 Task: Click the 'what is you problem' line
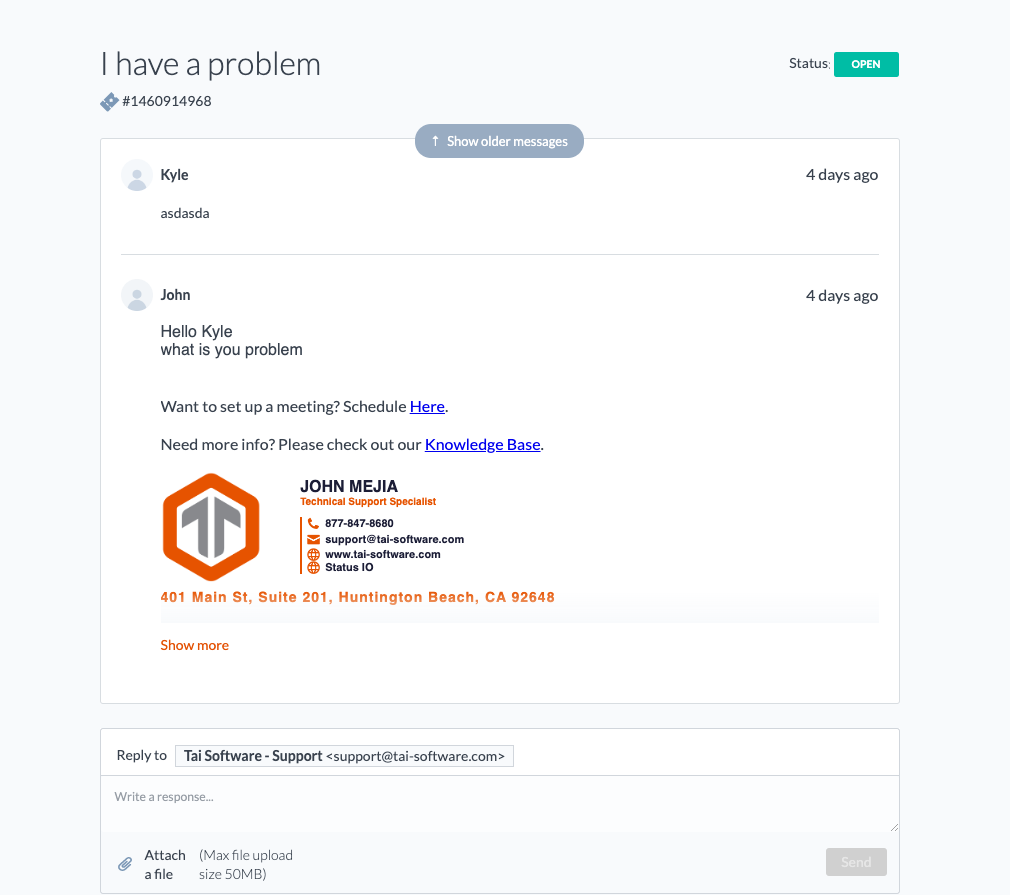[x=231, y=350]
